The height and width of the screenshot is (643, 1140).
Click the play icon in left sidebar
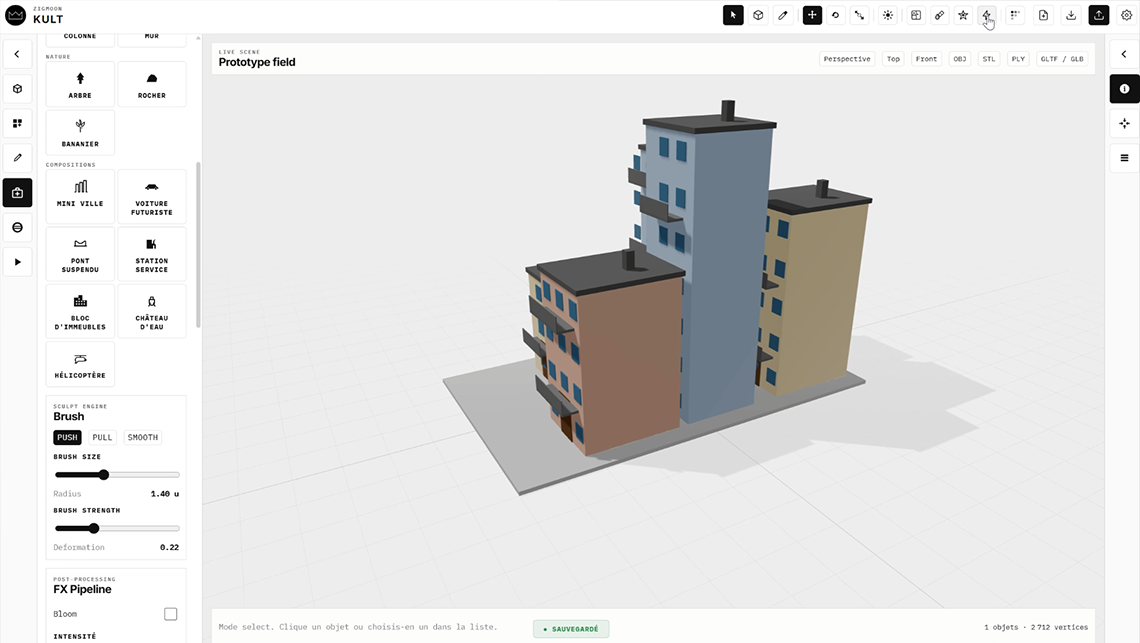17,262
